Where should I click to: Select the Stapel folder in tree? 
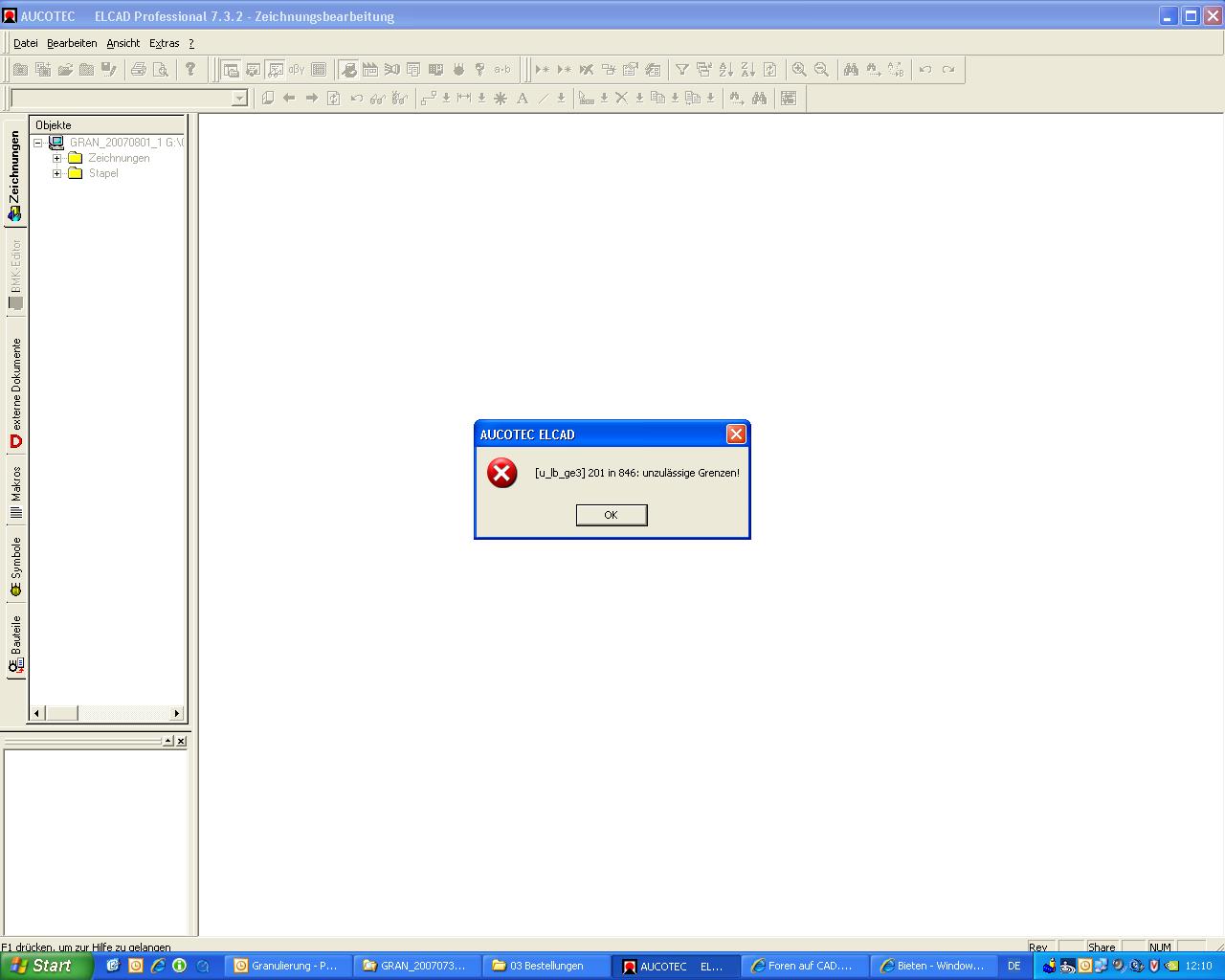(103, 173)
